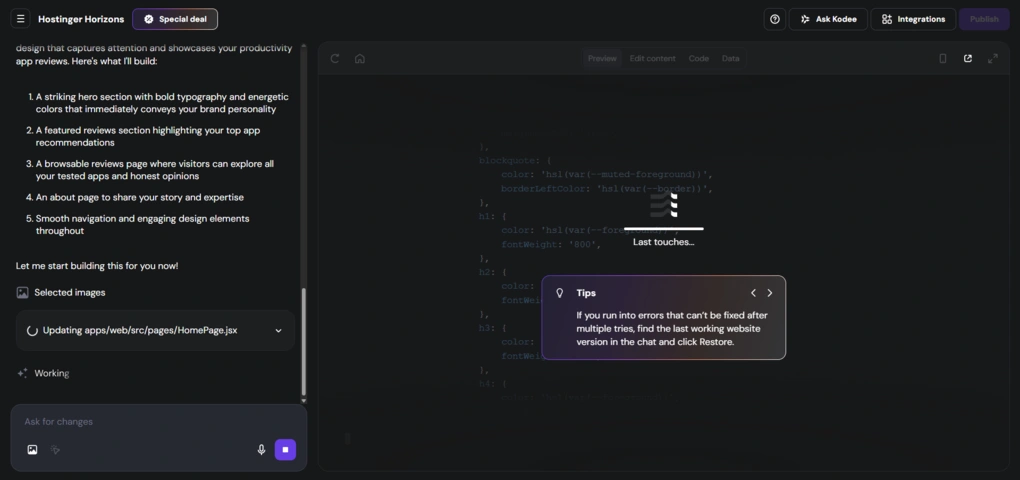Open the hamburger menu beside Hostinger Horizons
Image resolution: width=1020 pixels, height=480 pixels.
(x=20, y=19)
